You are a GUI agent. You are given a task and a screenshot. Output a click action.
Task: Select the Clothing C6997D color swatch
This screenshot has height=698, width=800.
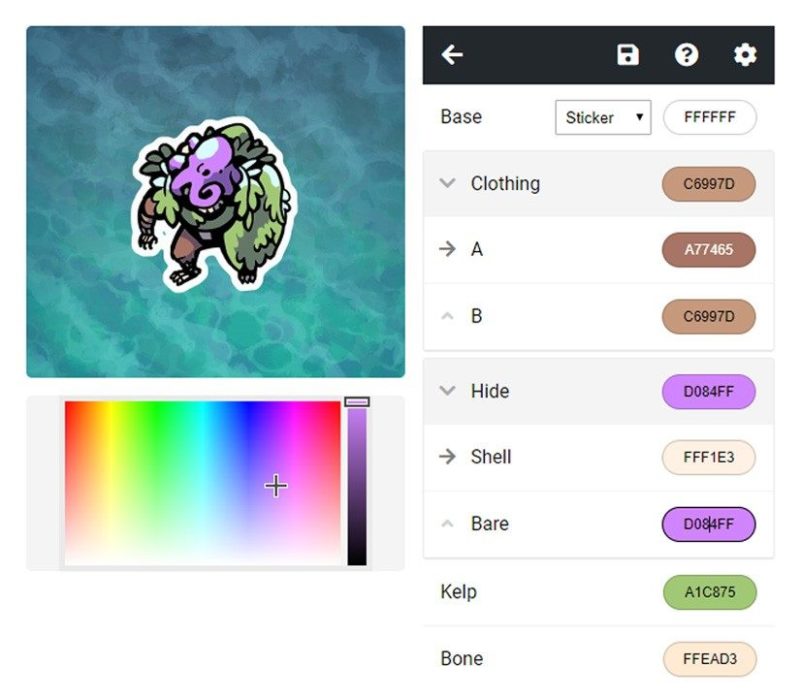709,184
